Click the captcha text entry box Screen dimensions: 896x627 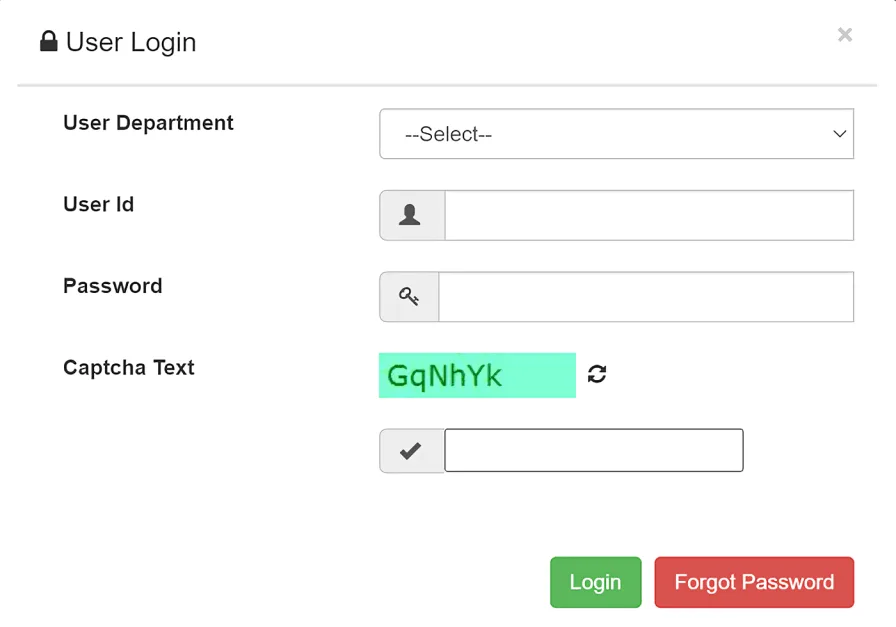coord(592,450)
